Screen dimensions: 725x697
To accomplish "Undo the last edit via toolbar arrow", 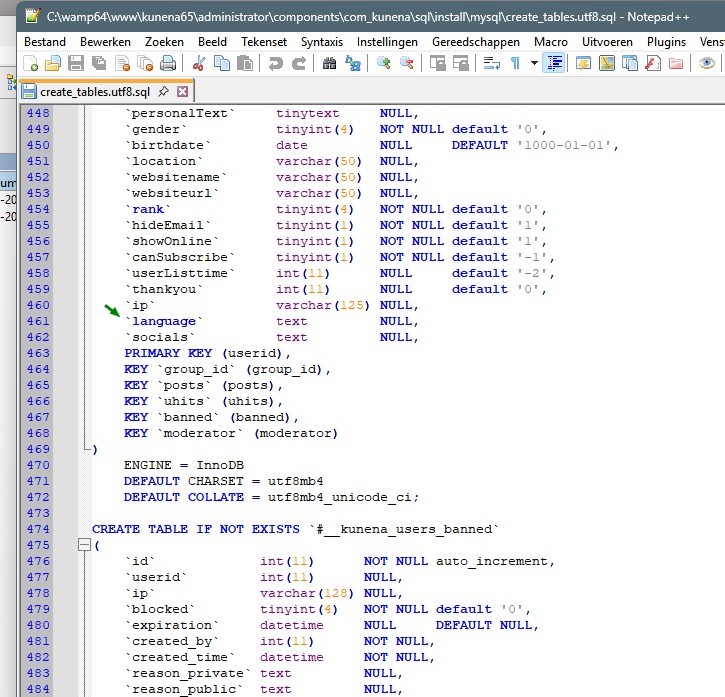I will click(275, 63).
